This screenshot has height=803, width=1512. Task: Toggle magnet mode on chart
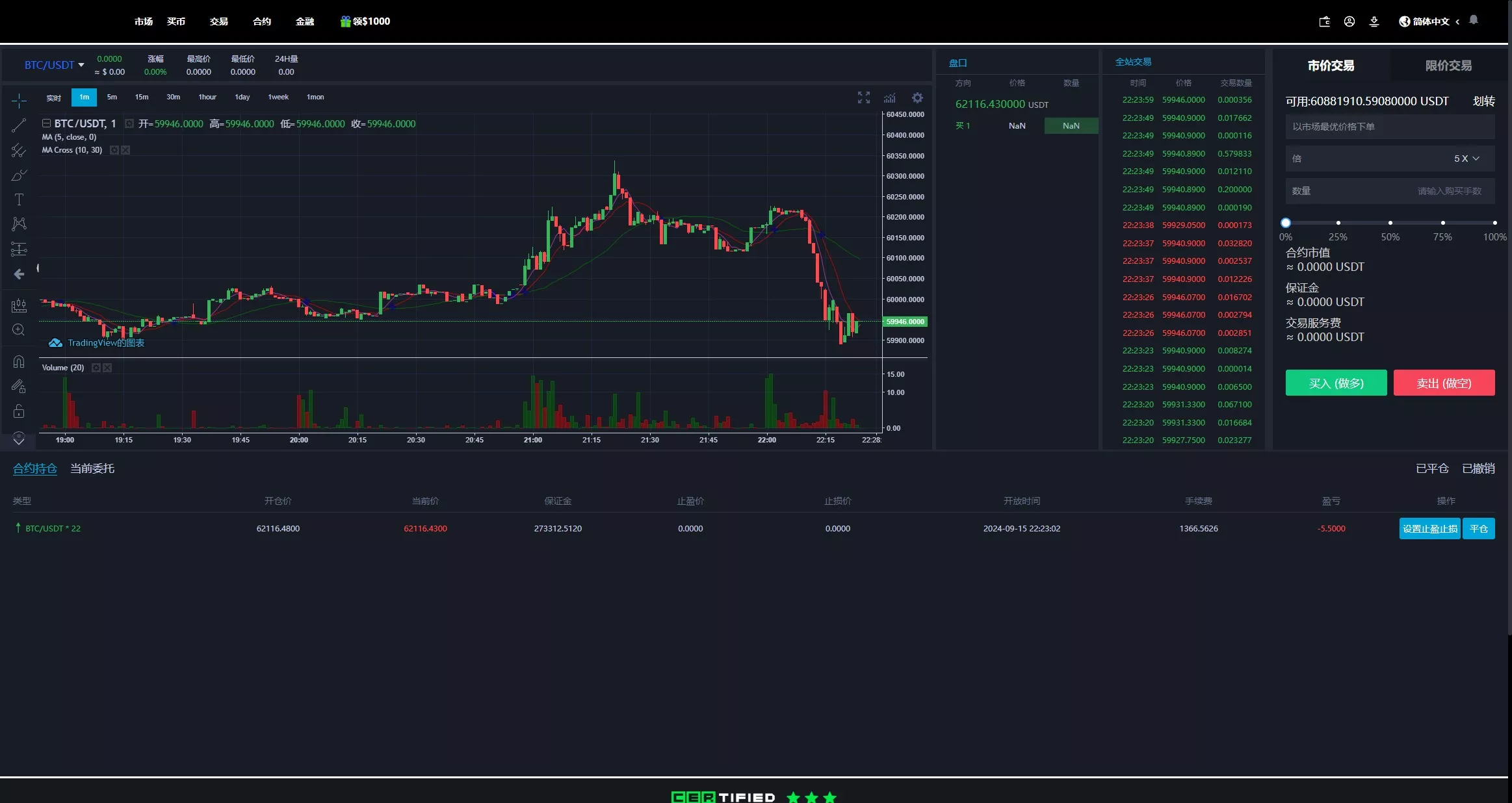click(19, 362)
